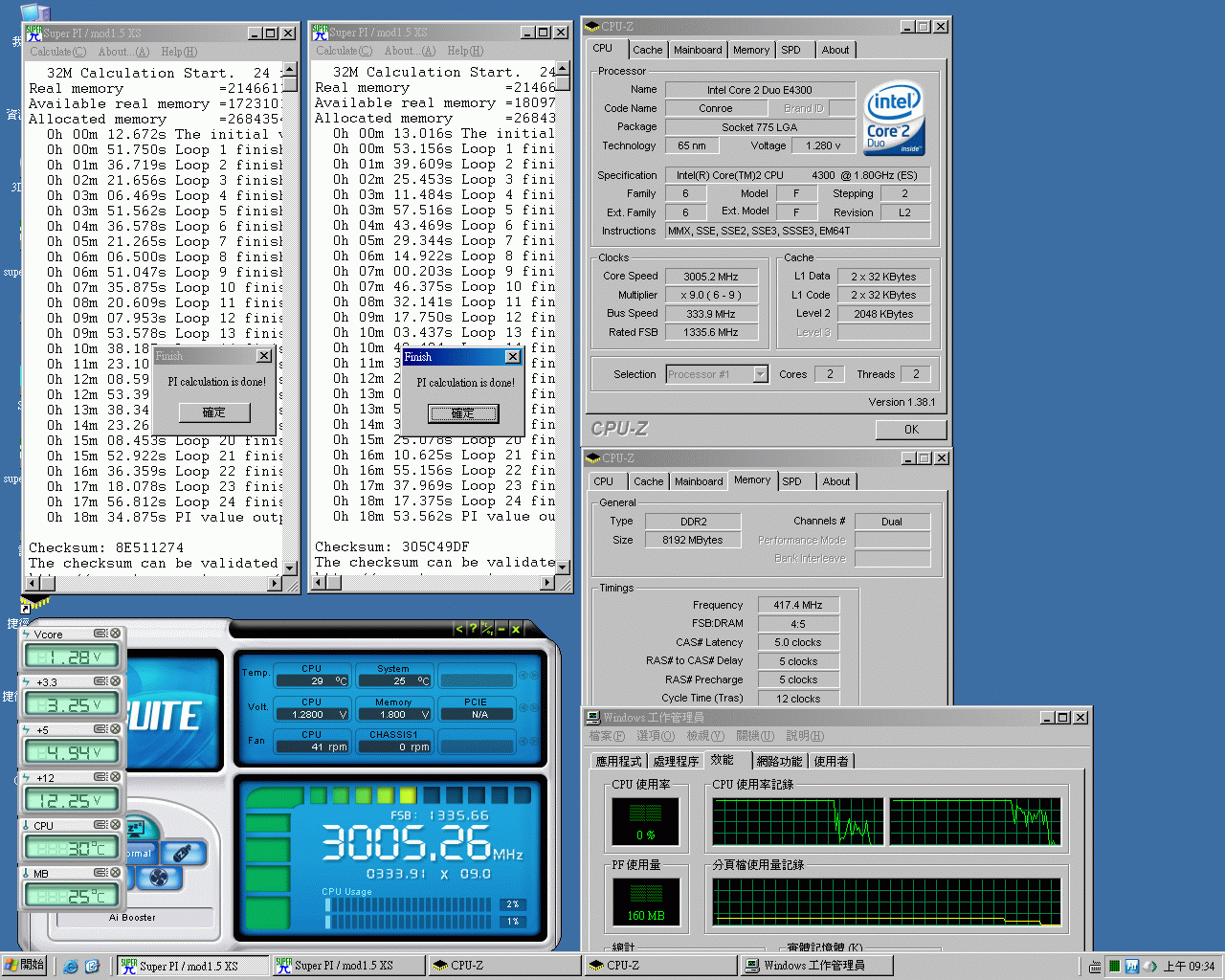Launch Internet Explorer from the quick launch bar
Image resolution: width=1225 pixels, height=980 pixels.
click(x=71, y=967)
